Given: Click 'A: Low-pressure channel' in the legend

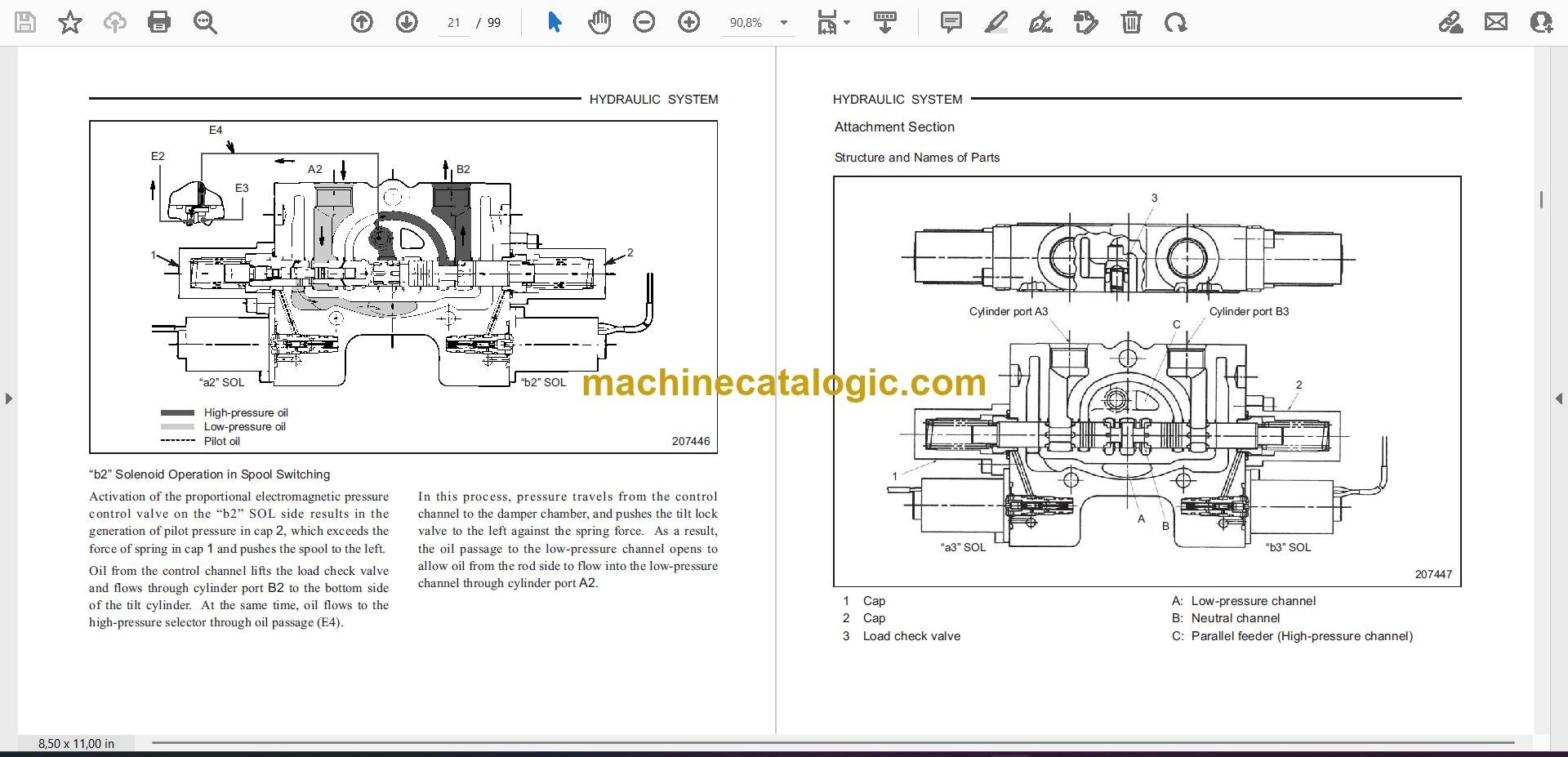Looking at the screenshot, I should (1244, 601).
